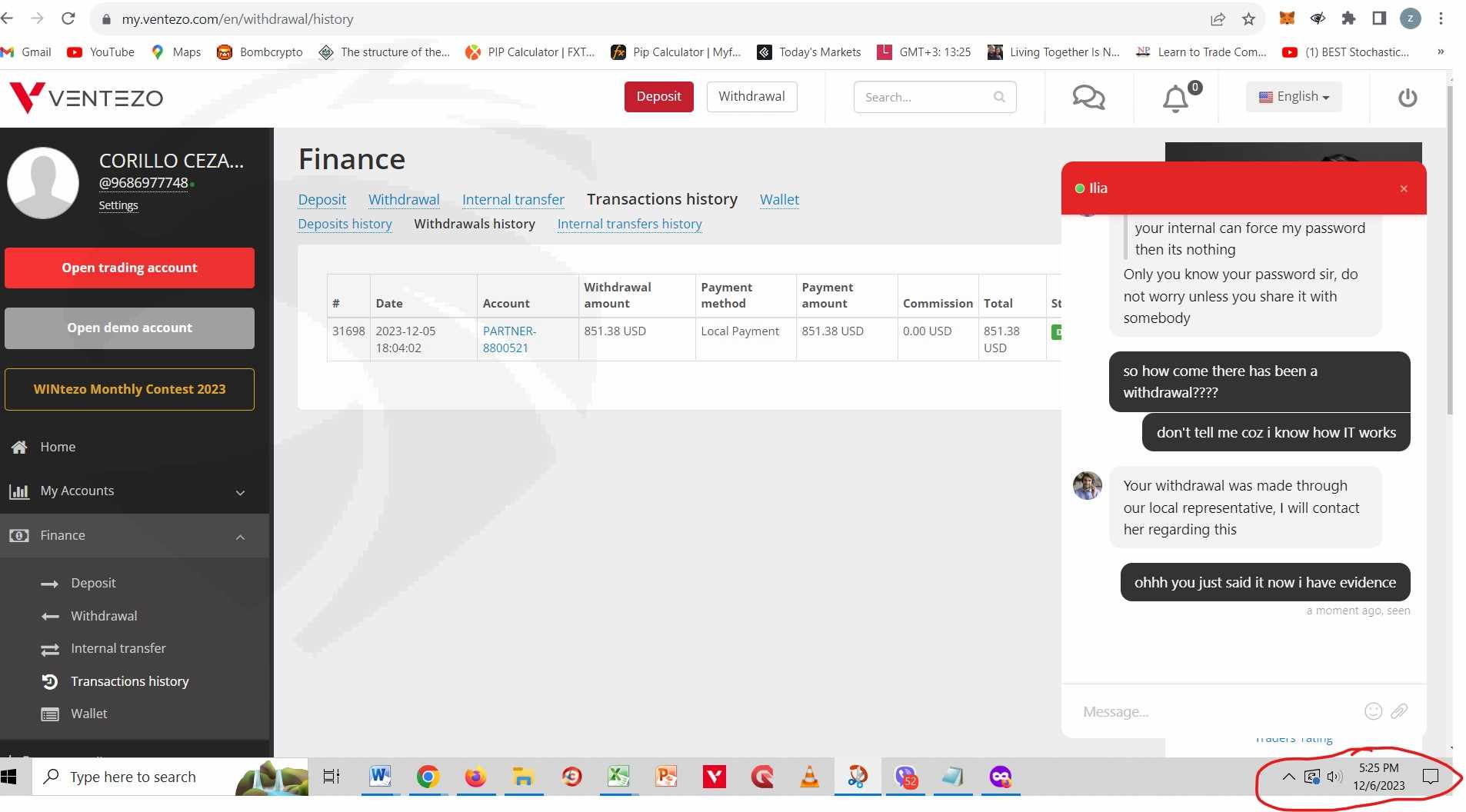
Task: Click the red Deposit button
Action: tap(658, 97)
